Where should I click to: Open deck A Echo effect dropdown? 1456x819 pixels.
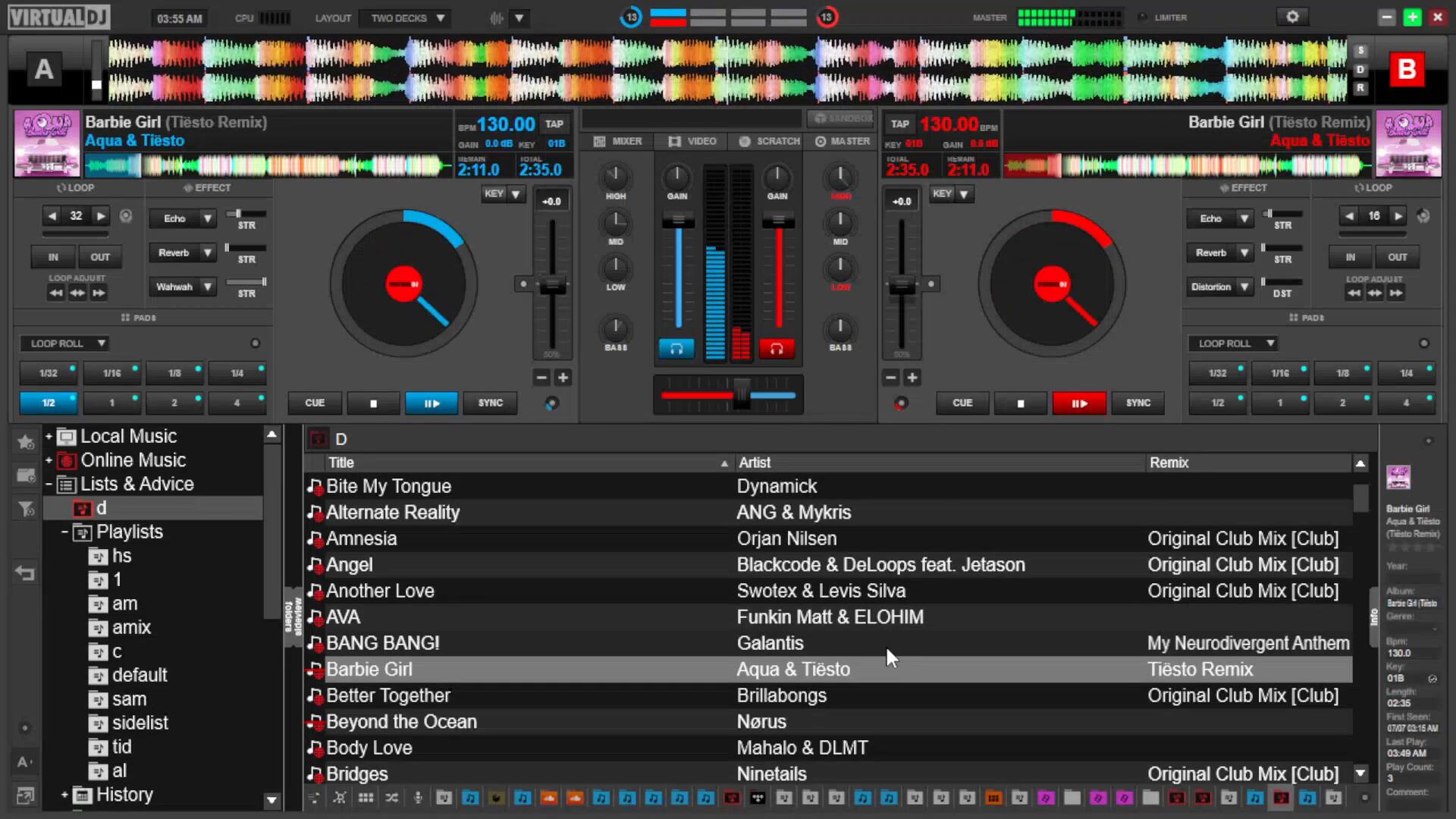207,218
